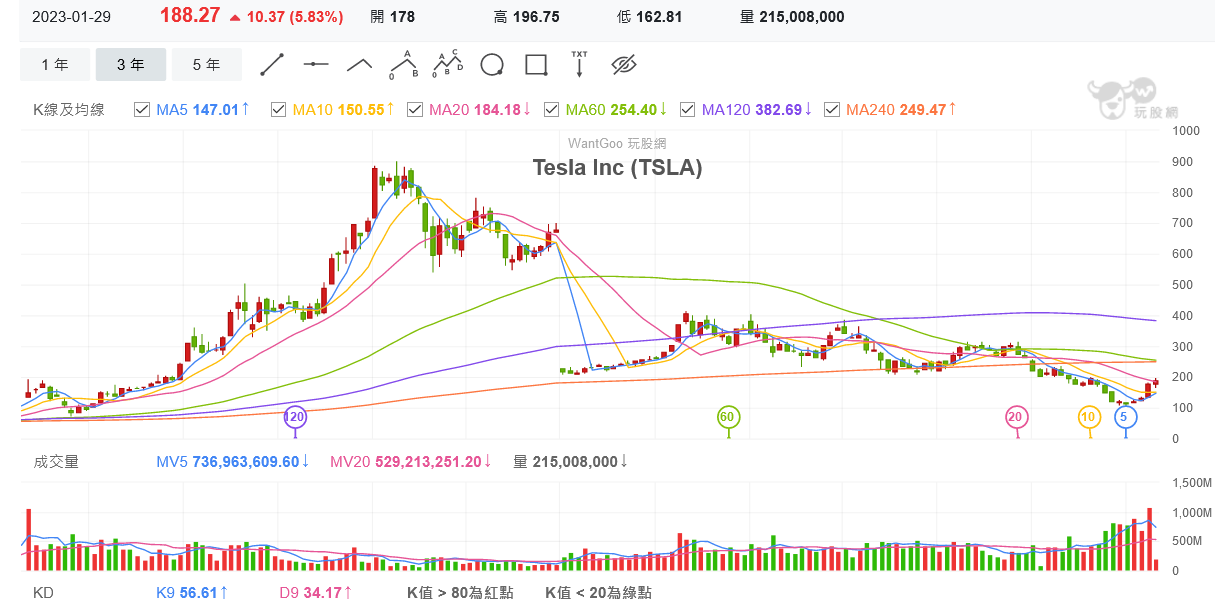Screen dimensions: 1215x602
Task: Select the horizontal line tool
Action: tap(316, 65)
